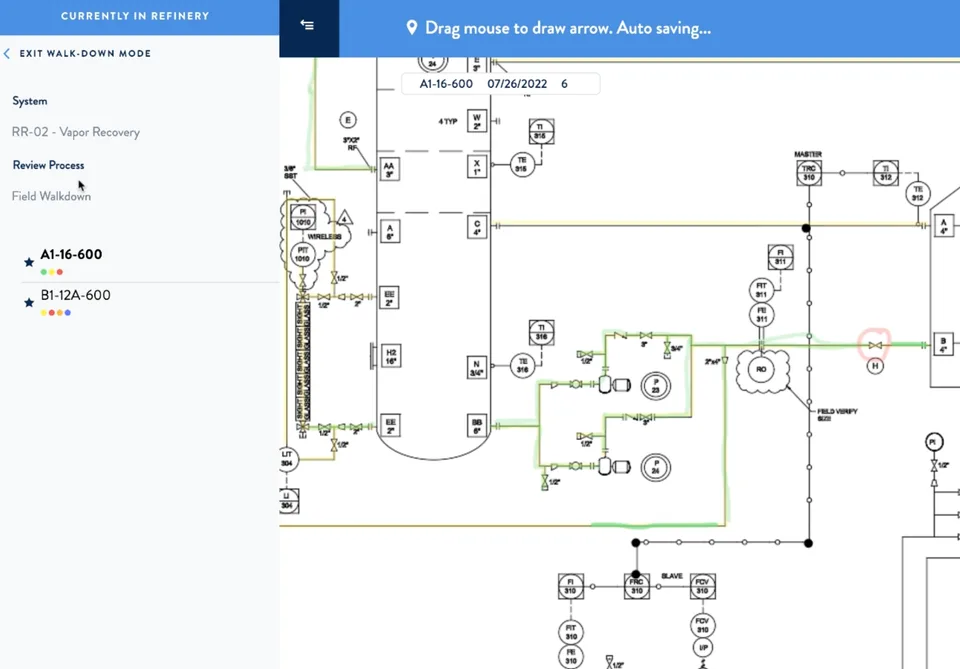The image size is (960, 669).
Task: Click the star icon beside A1-16-600
Action: (x=29, y=262)
